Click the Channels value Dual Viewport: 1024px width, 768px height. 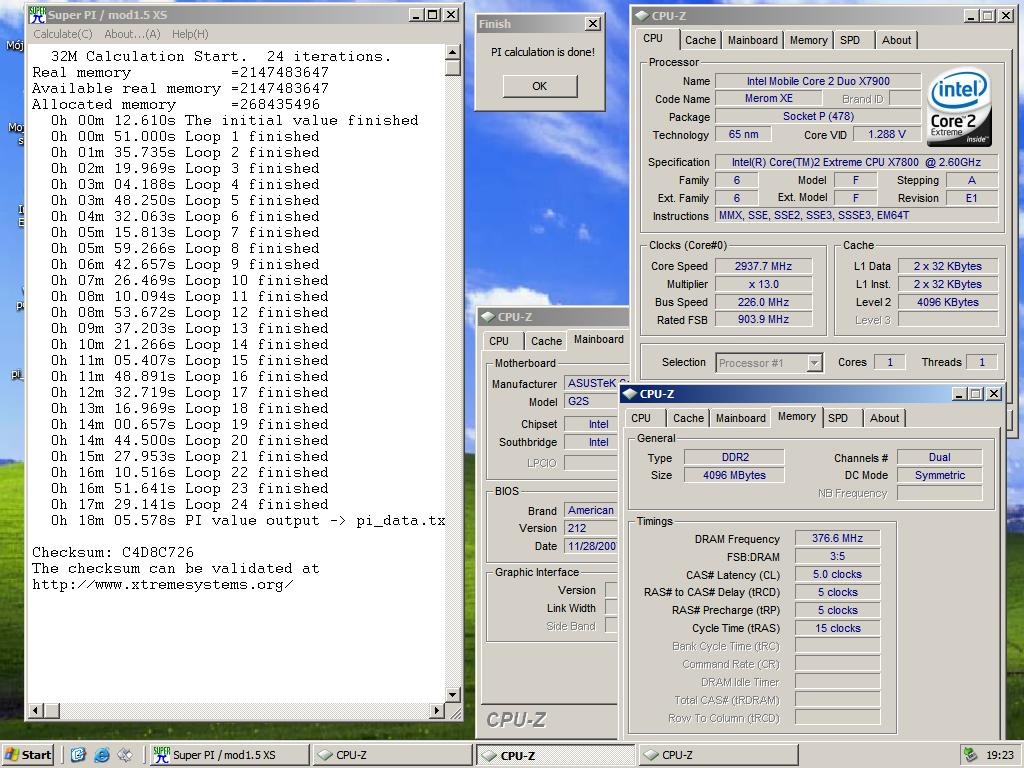pos(940,457)
